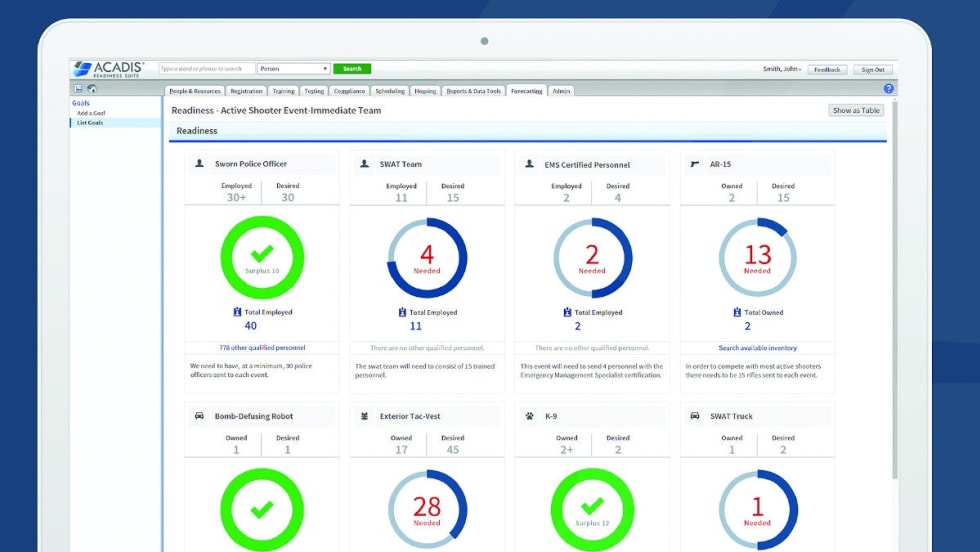Click the home icon in left toolbar
Viewport: 980px width, 552px height.
[91, 90]
